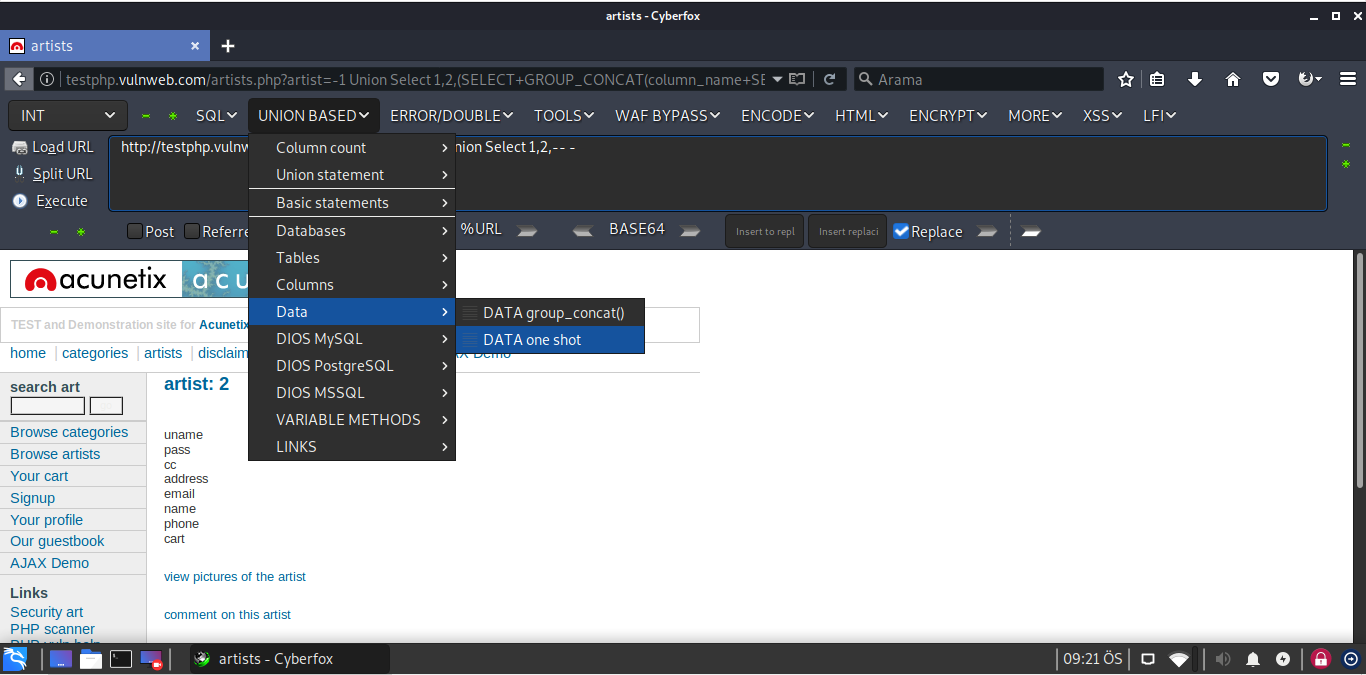Open the network Wi-Fi tray icon

(x=1179, y=659)
